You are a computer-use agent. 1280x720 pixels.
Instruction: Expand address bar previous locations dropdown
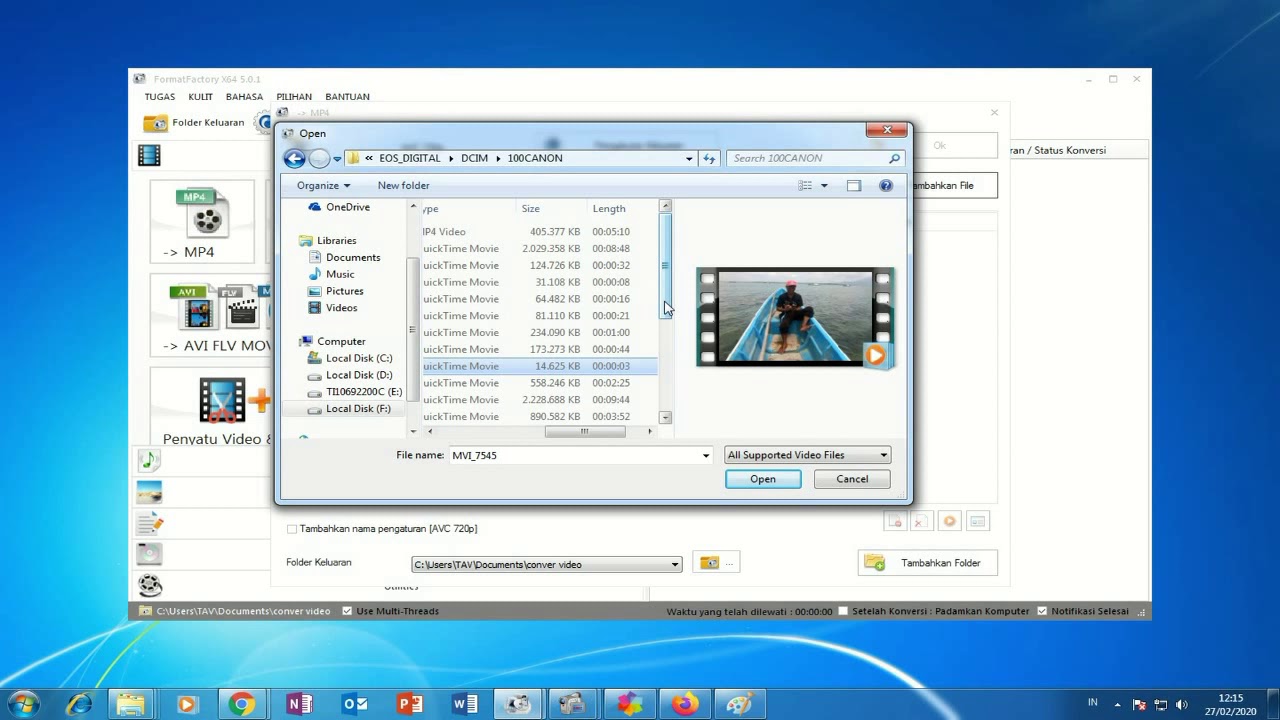tap(689, 158)
